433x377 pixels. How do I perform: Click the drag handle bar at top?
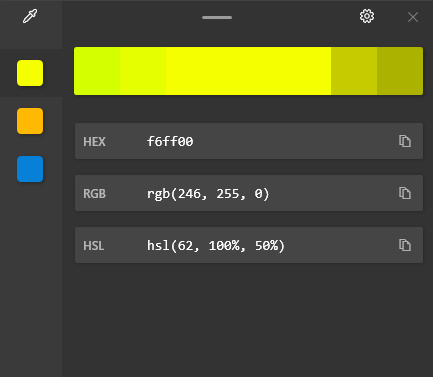217,17
